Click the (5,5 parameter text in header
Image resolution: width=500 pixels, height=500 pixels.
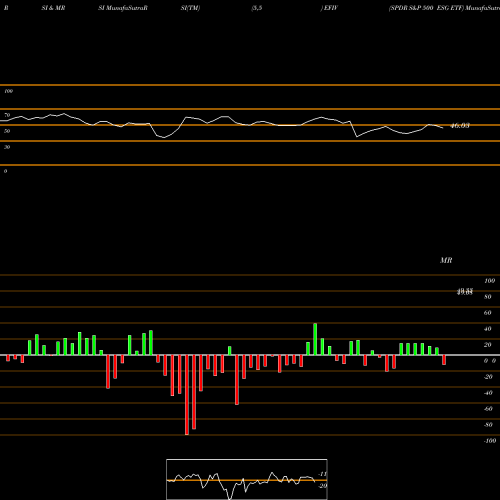(x=257, y=8)
